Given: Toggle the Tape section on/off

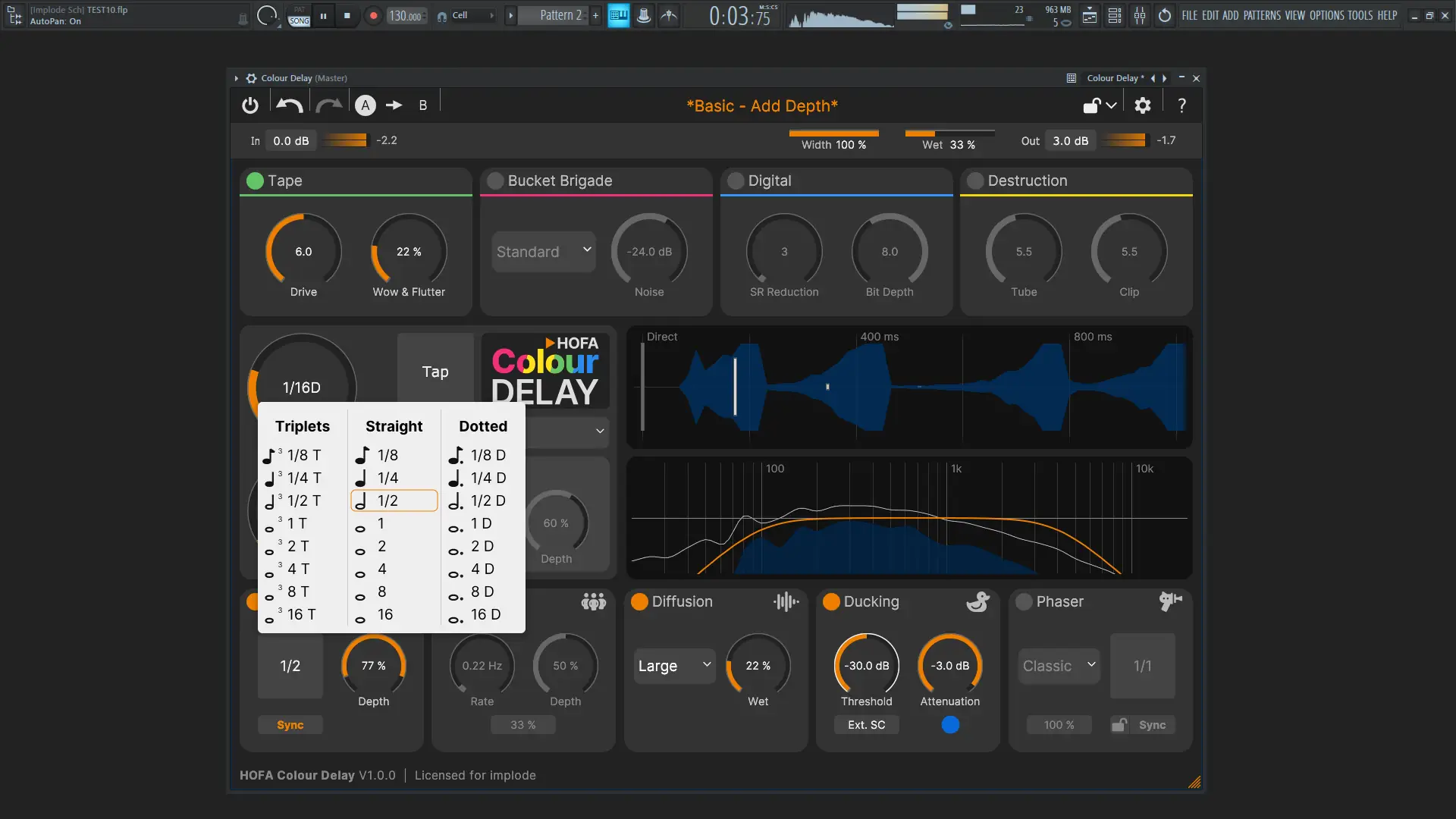Looking at the screenshot, I should pyautogui.click(x=255, y=180).
